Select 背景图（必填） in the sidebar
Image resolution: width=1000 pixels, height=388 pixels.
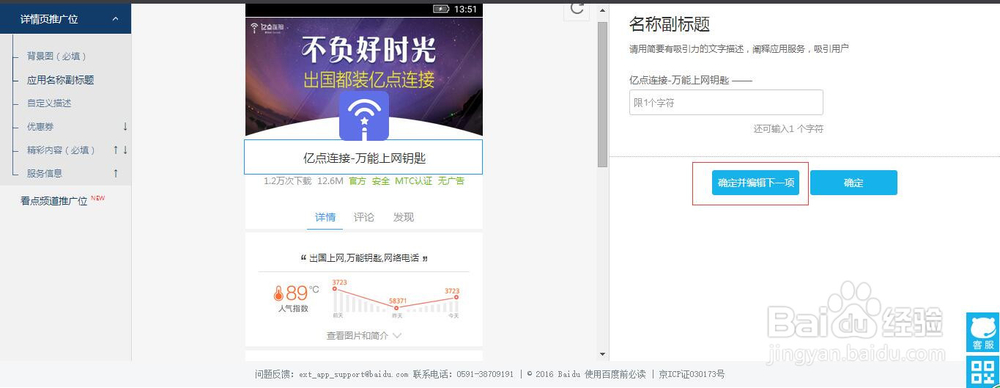pyautogui.click(x=56, y=56)
